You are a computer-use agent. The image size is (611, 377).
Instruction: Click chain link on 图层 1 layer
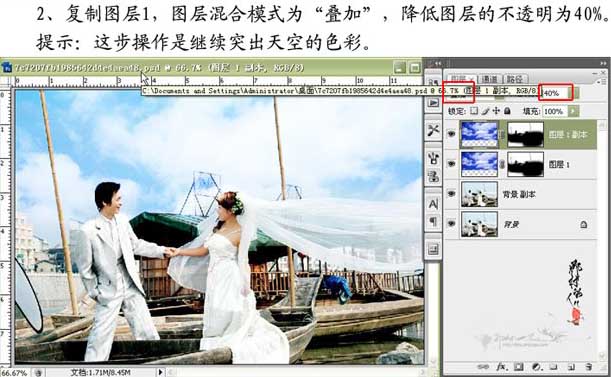click(502, 165)
